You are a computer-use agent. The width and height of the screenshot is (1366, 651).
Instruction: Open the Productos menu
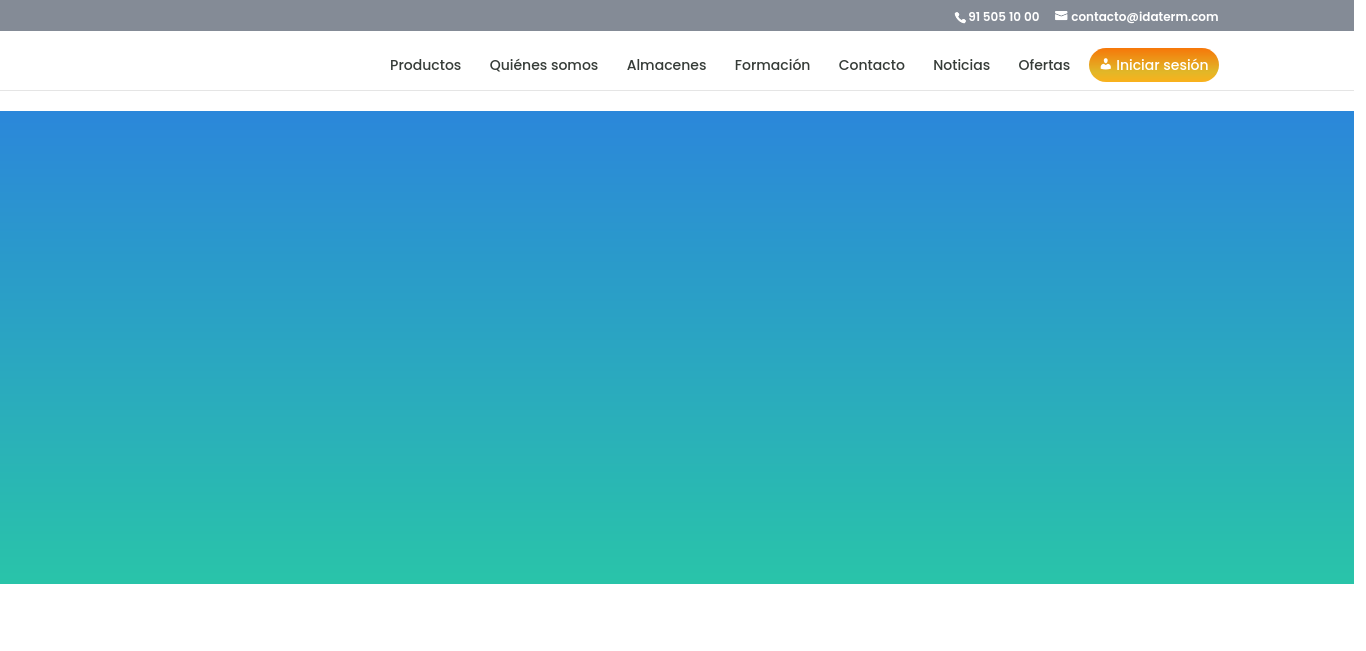coord(425,65)
